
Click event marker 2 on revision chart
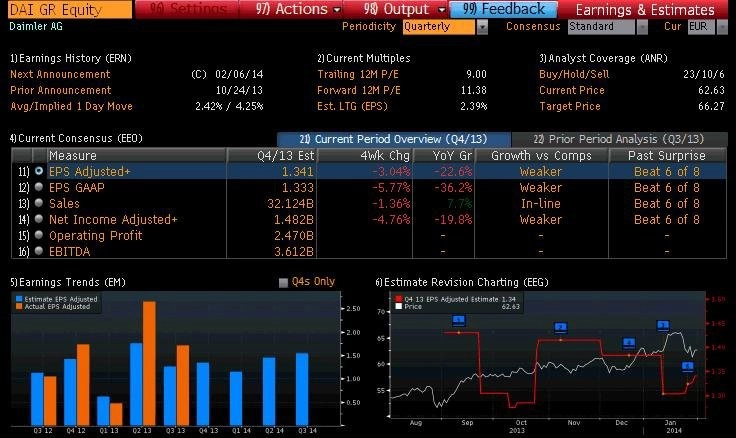(x=560, y=328)
